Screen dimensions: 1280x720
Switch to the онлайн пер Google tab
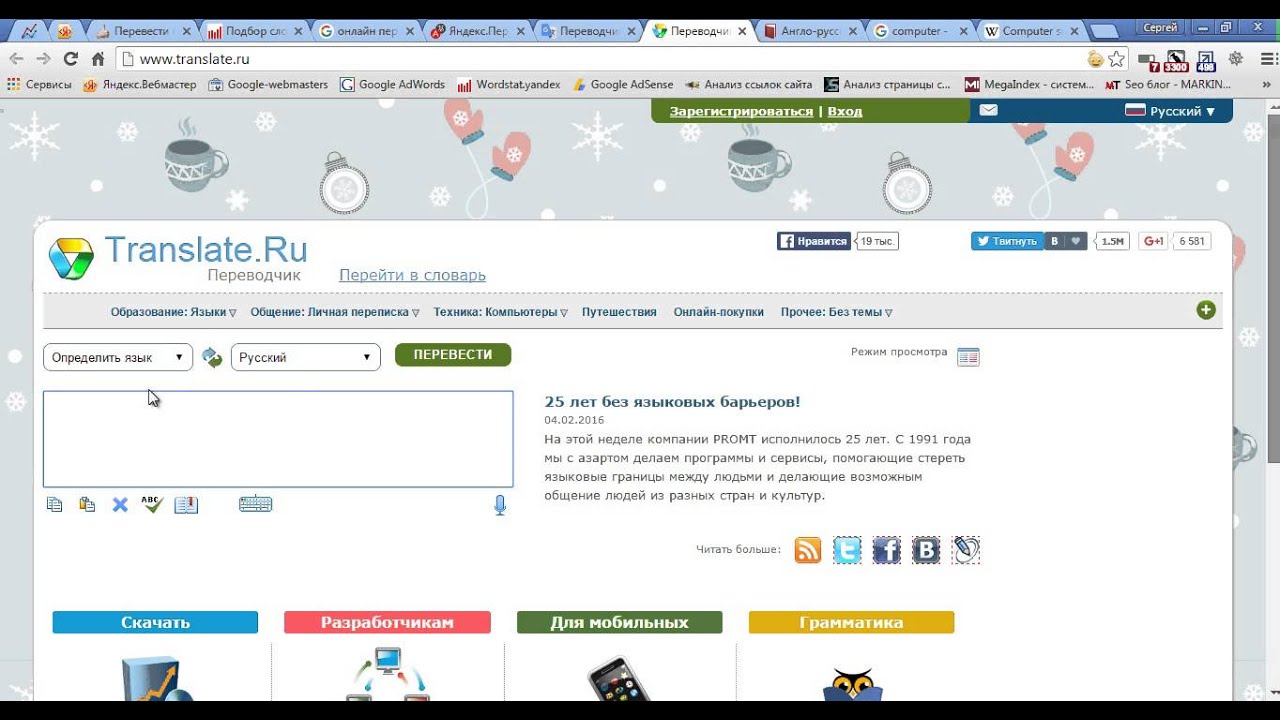click(x=365, y=31)
